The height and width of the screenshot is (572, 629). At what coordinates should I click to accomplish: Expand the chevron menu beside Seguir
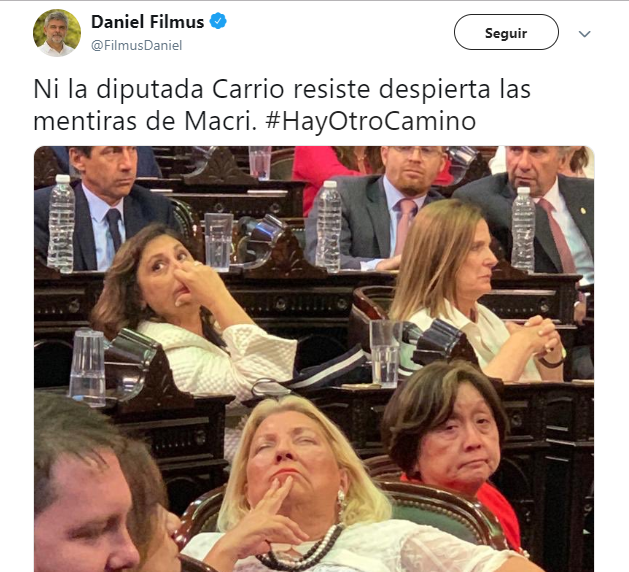coord(584,34)
